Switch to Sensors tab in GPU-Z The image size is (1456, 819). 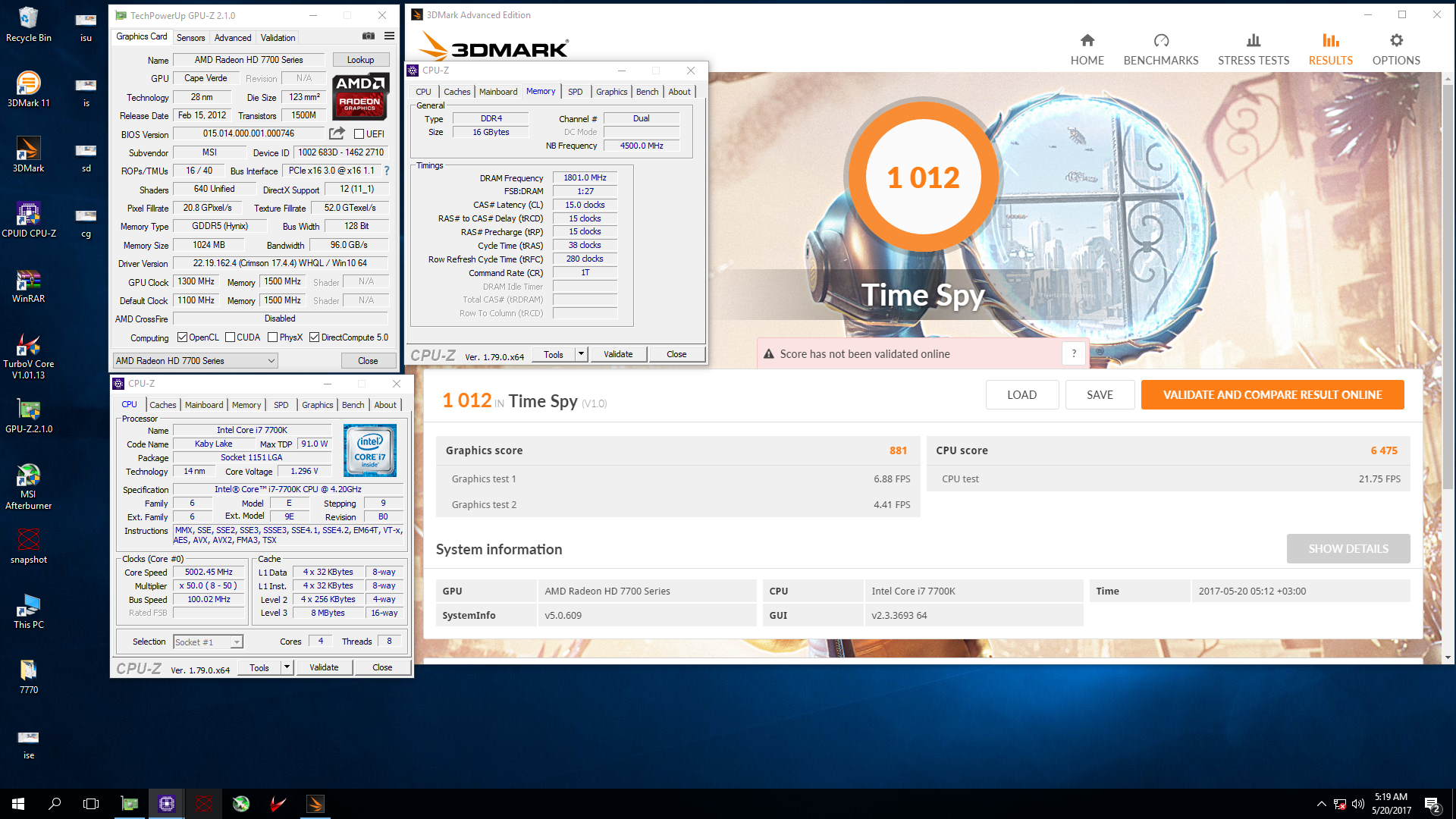(190, 37)
